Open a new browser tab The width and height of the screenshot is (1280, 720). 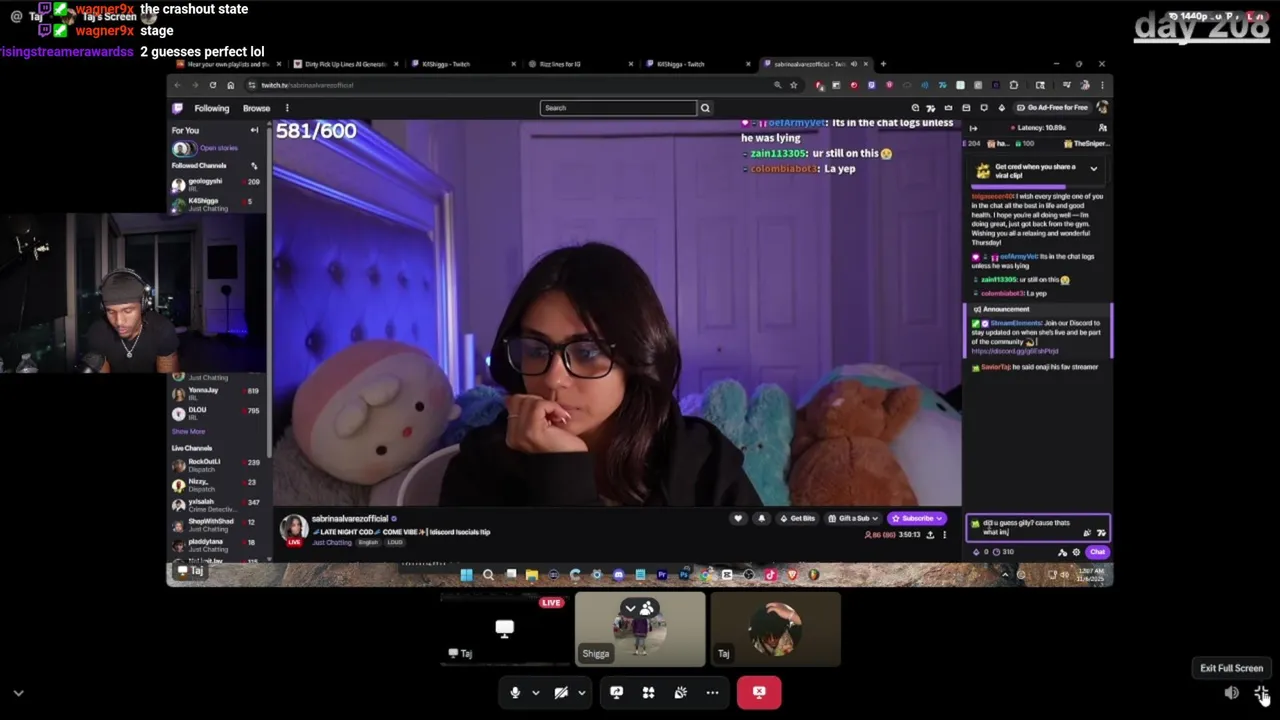[x=883, y=64]
